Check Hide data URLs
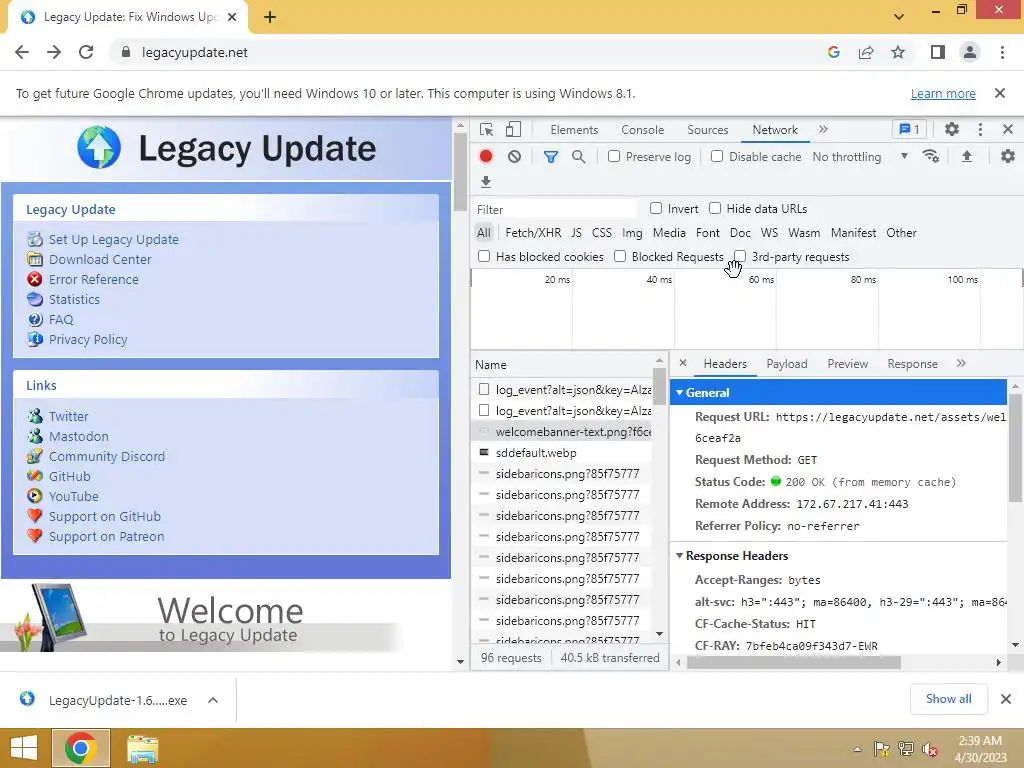This screenshot has width=1024, height=768. (715, 208)
